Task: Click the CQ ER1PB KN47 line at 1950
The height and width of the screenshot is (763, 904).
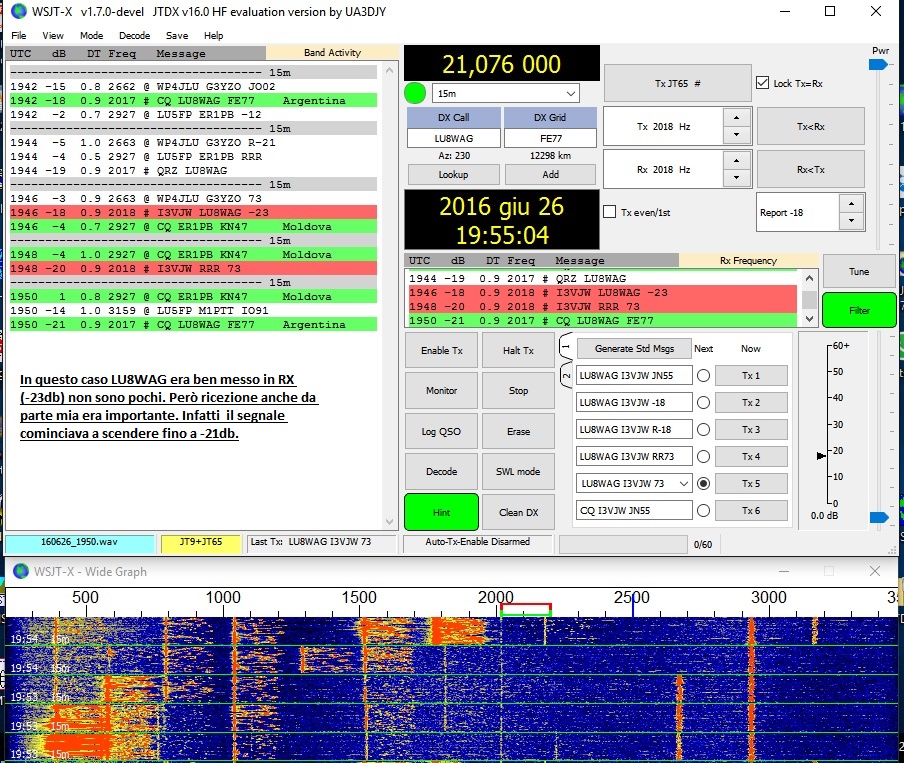Action: click(x=193, y=296)
